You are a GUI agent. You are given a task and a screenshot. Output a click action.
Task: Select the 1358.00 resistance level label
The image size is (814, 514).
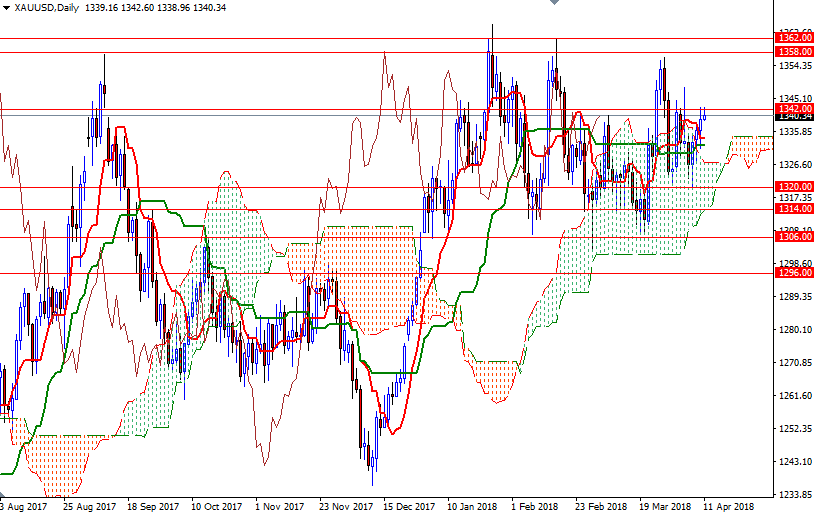pyautogui.click(x=793, y=51)
